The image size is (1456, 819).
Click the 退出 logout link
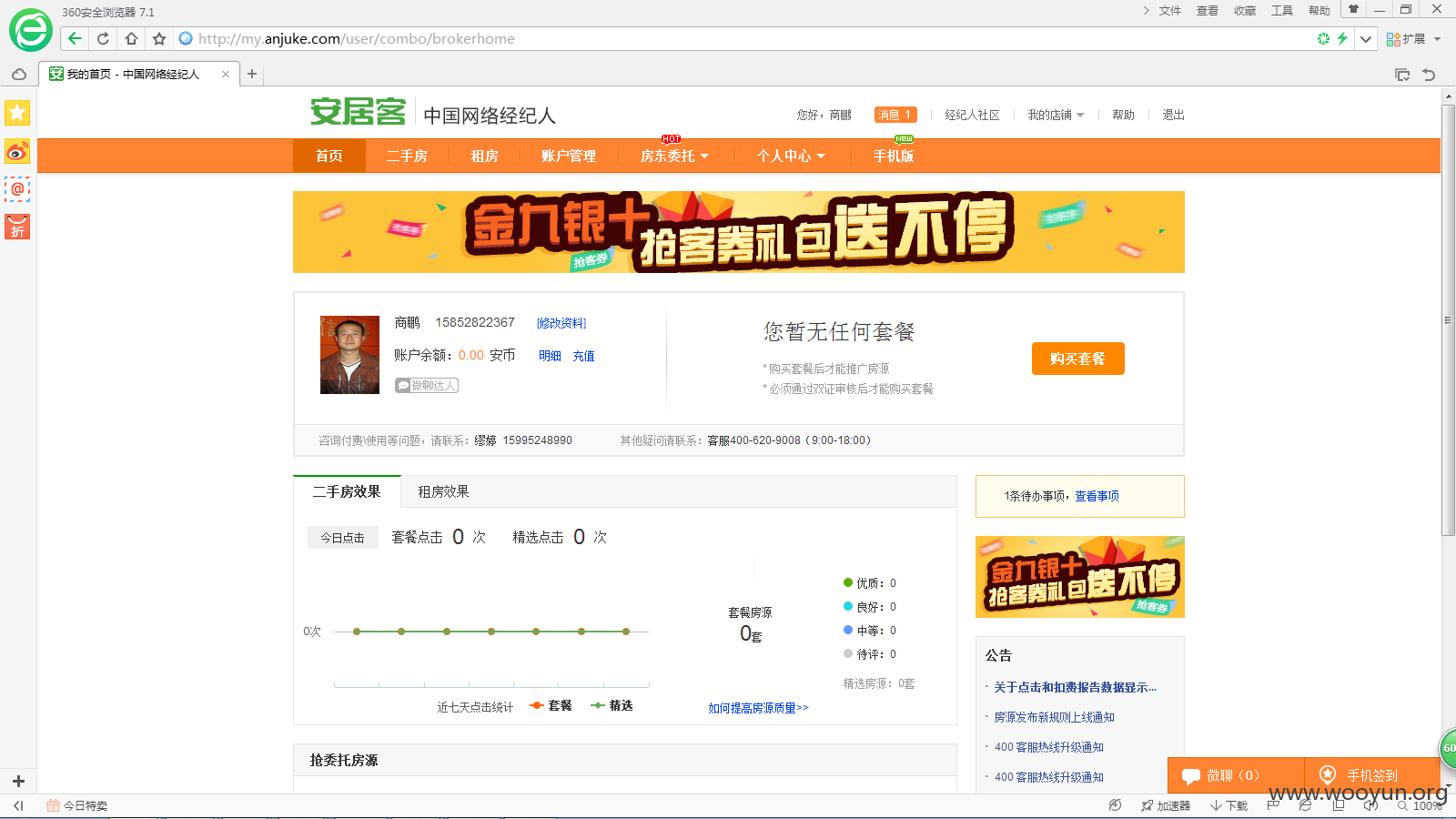point(1173,115)
